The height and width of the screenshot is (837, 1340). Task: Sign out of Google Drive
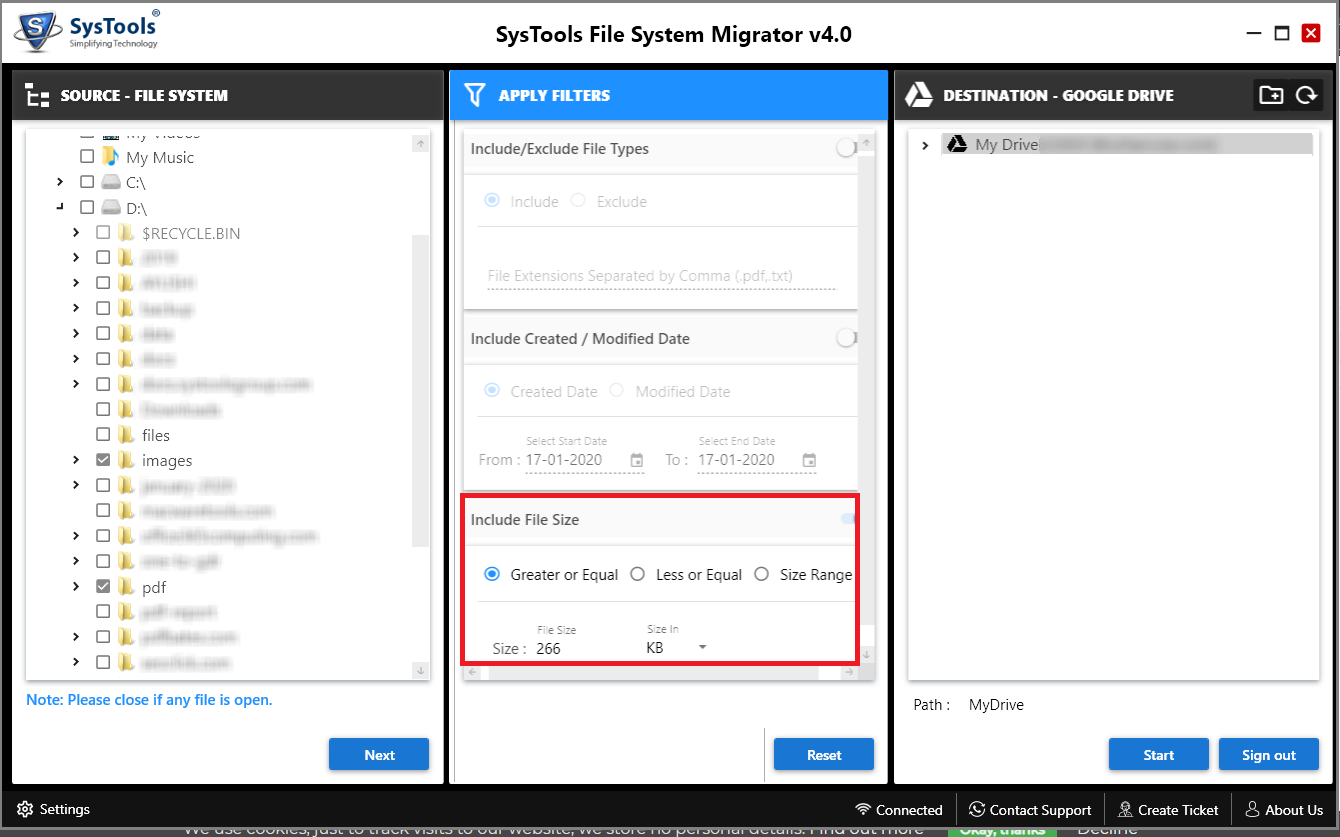point(1269,755)
